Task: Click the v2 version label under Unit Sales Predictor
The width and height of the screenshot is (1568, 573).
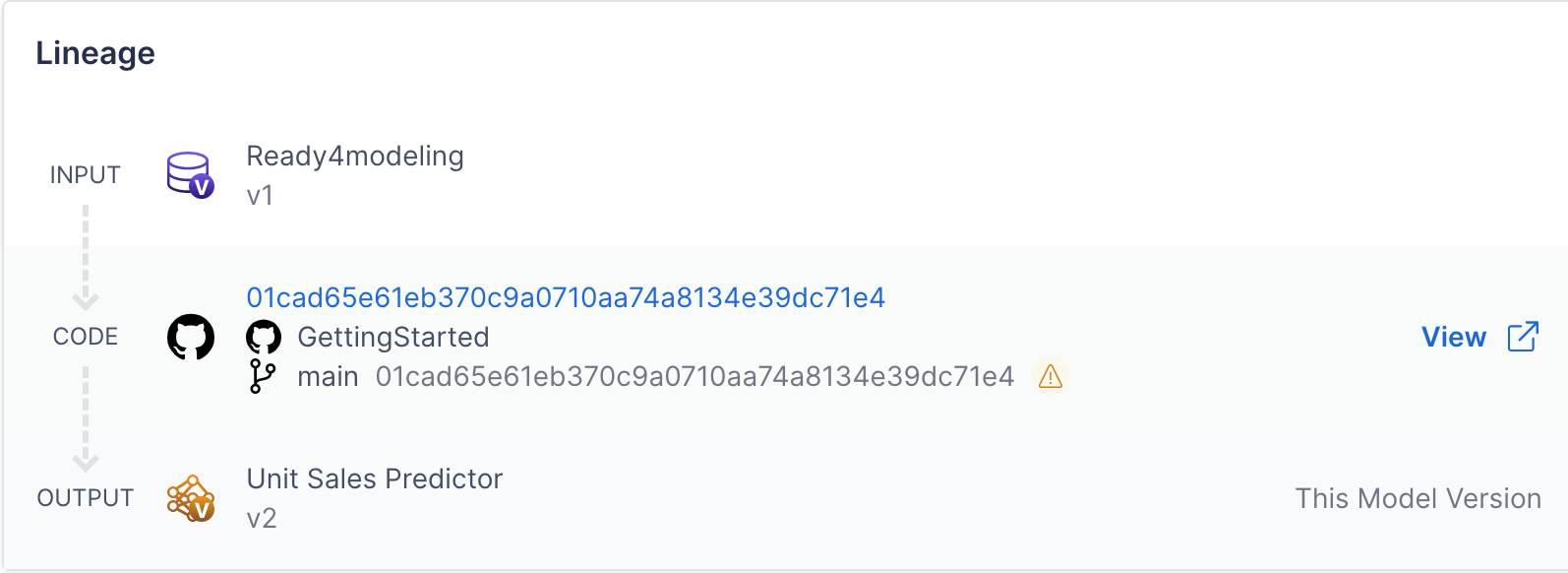Action: tap(262, 518)
